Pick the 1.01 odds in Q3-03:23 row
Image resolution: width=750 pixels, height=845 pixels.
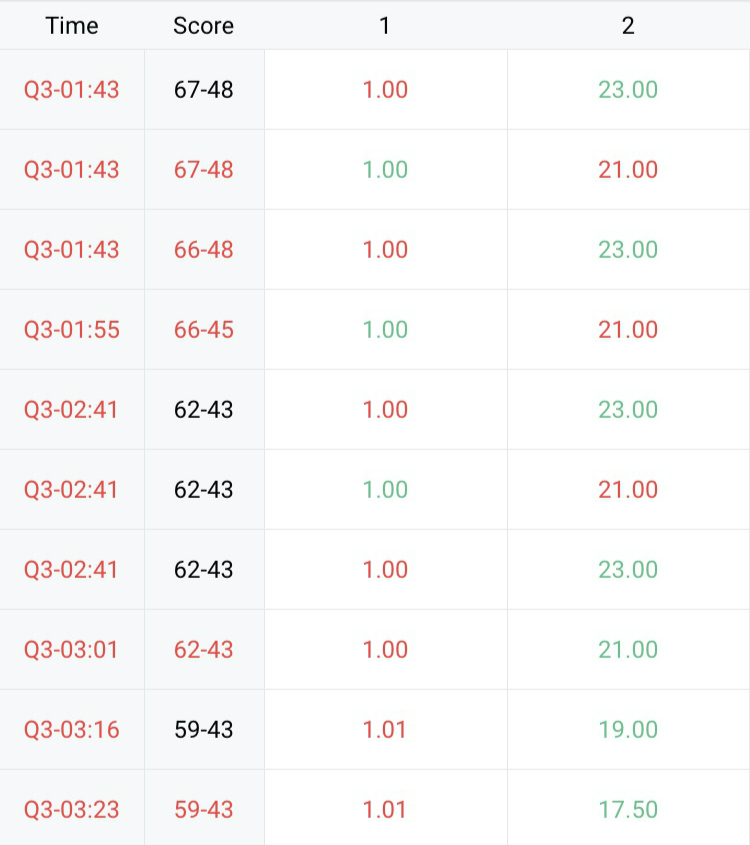[385, 810]
